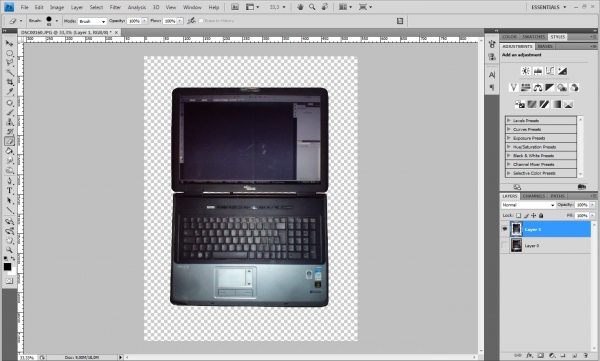This screenshot has width=600, height=361.
Task: Select the Move tool
Action: [x=9, y=43]
